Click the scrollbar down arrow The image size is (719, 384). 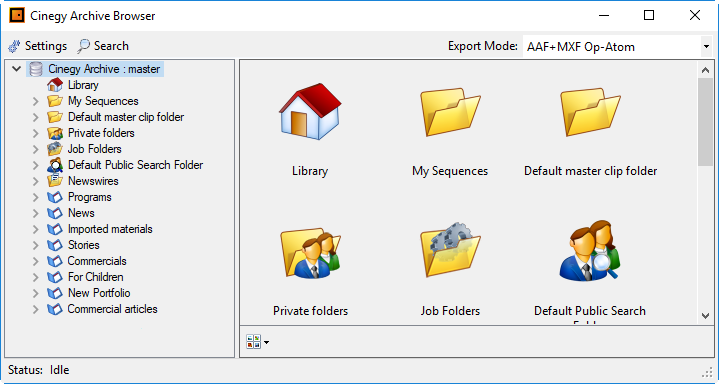pos(705,316)
